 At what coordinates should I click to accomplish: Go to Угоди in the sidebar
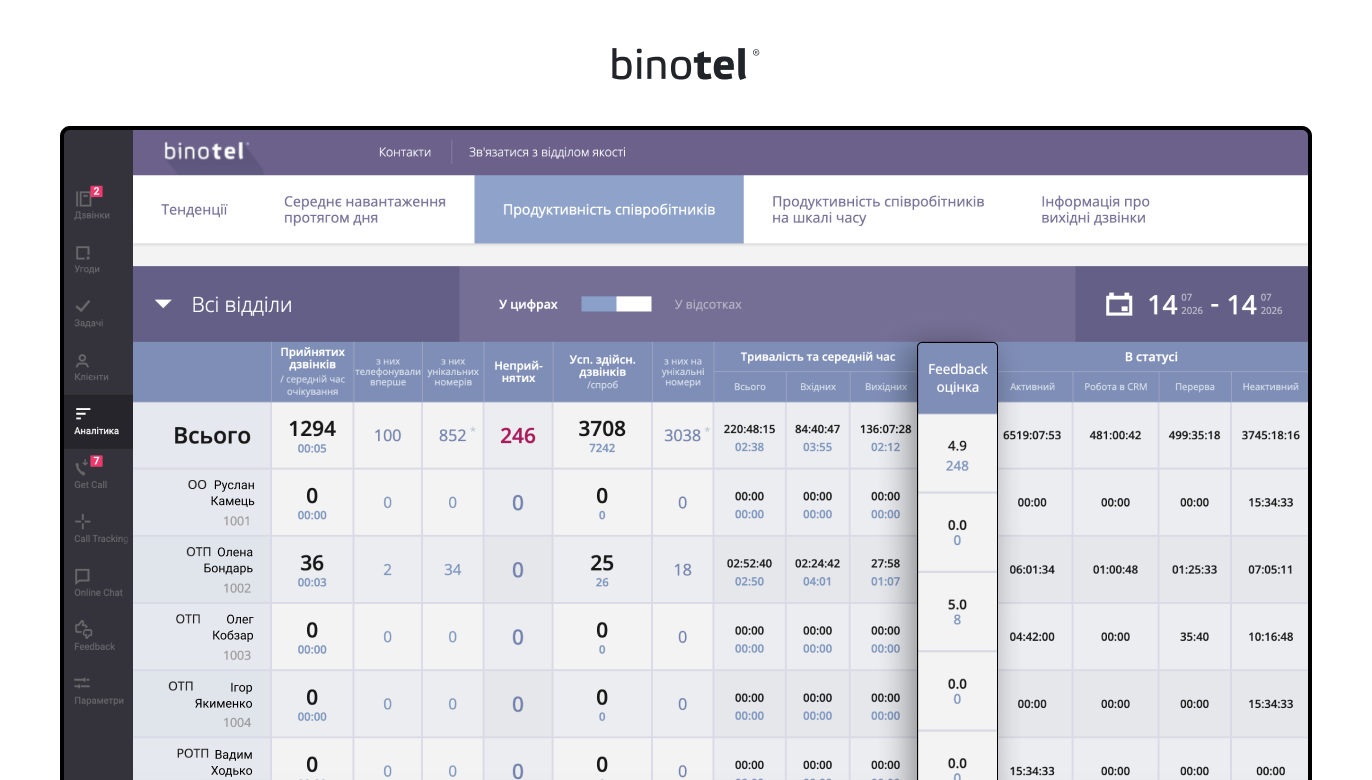[87, 258]
